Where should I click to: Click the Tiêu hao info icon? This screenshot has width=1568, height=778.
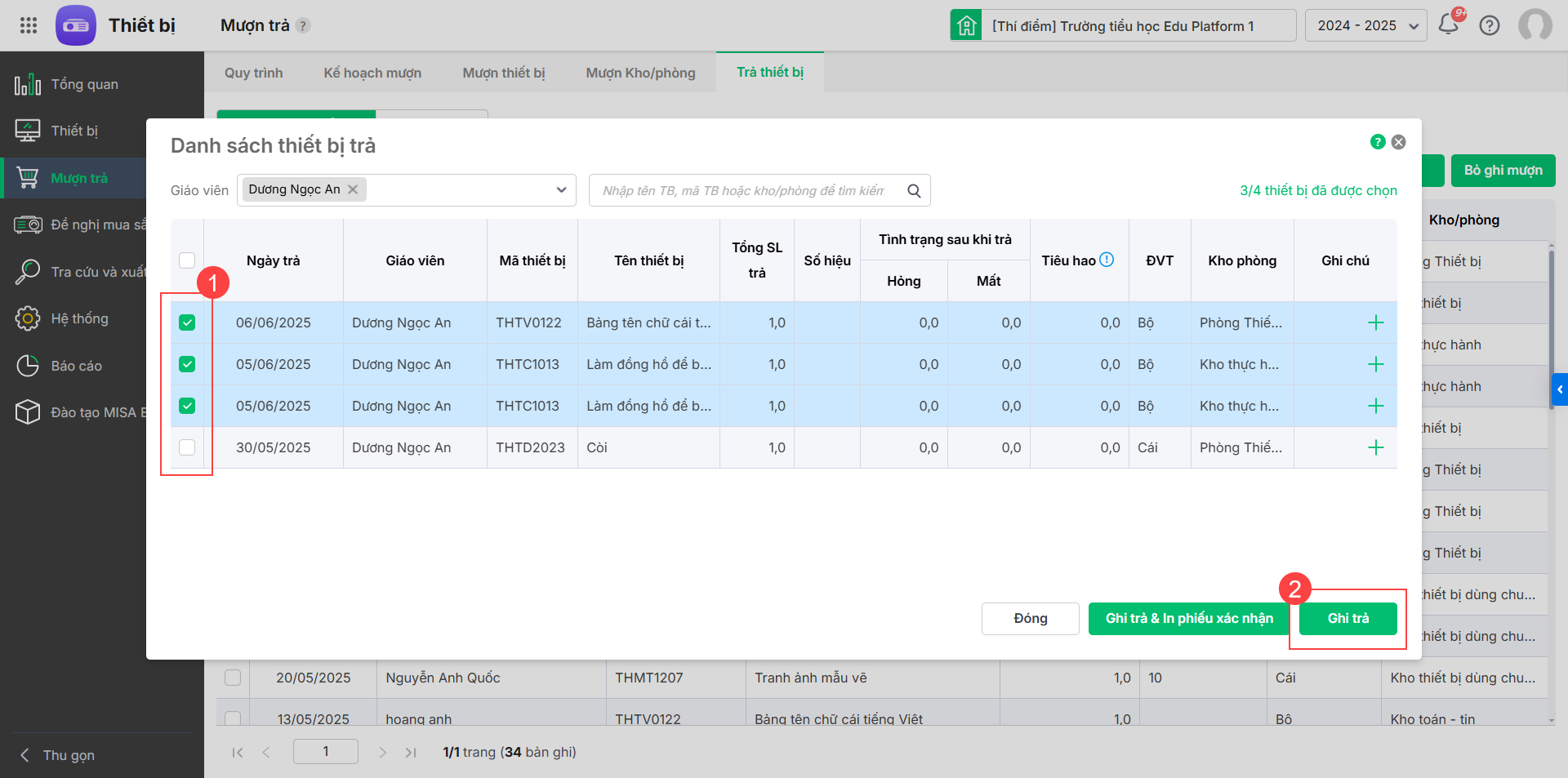[1107, 260]
